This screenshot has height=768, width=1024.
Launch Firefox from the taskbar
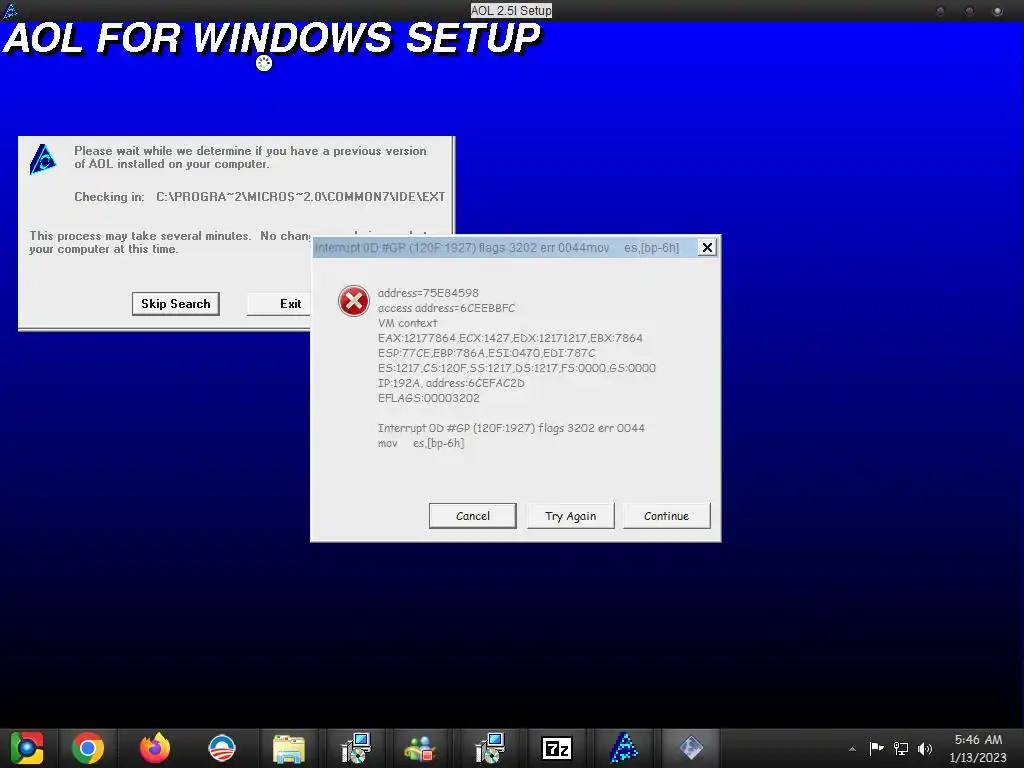[155, 748]
